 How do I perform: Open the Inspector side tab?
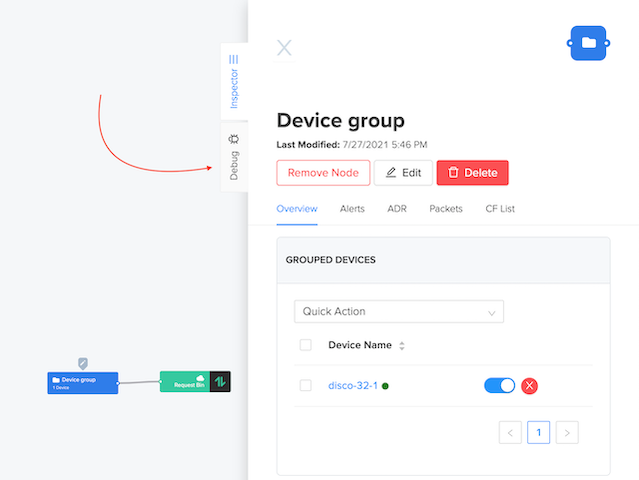[x=233, y=80]
